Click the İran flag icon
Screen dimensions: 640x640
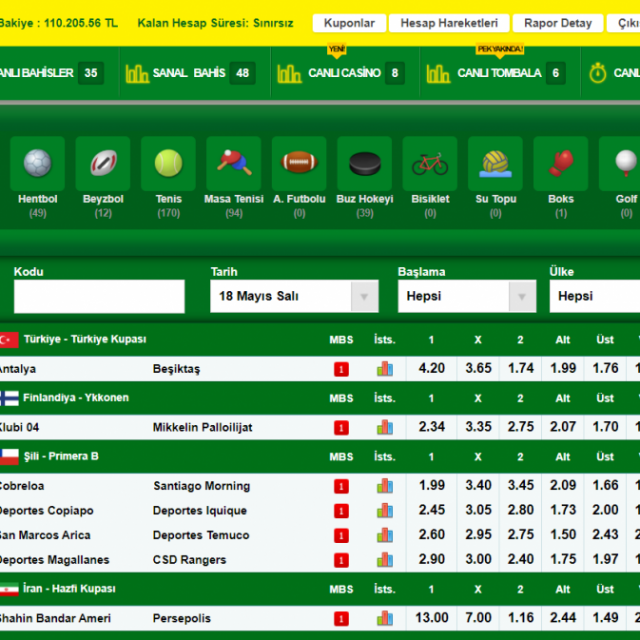[9, 589]
